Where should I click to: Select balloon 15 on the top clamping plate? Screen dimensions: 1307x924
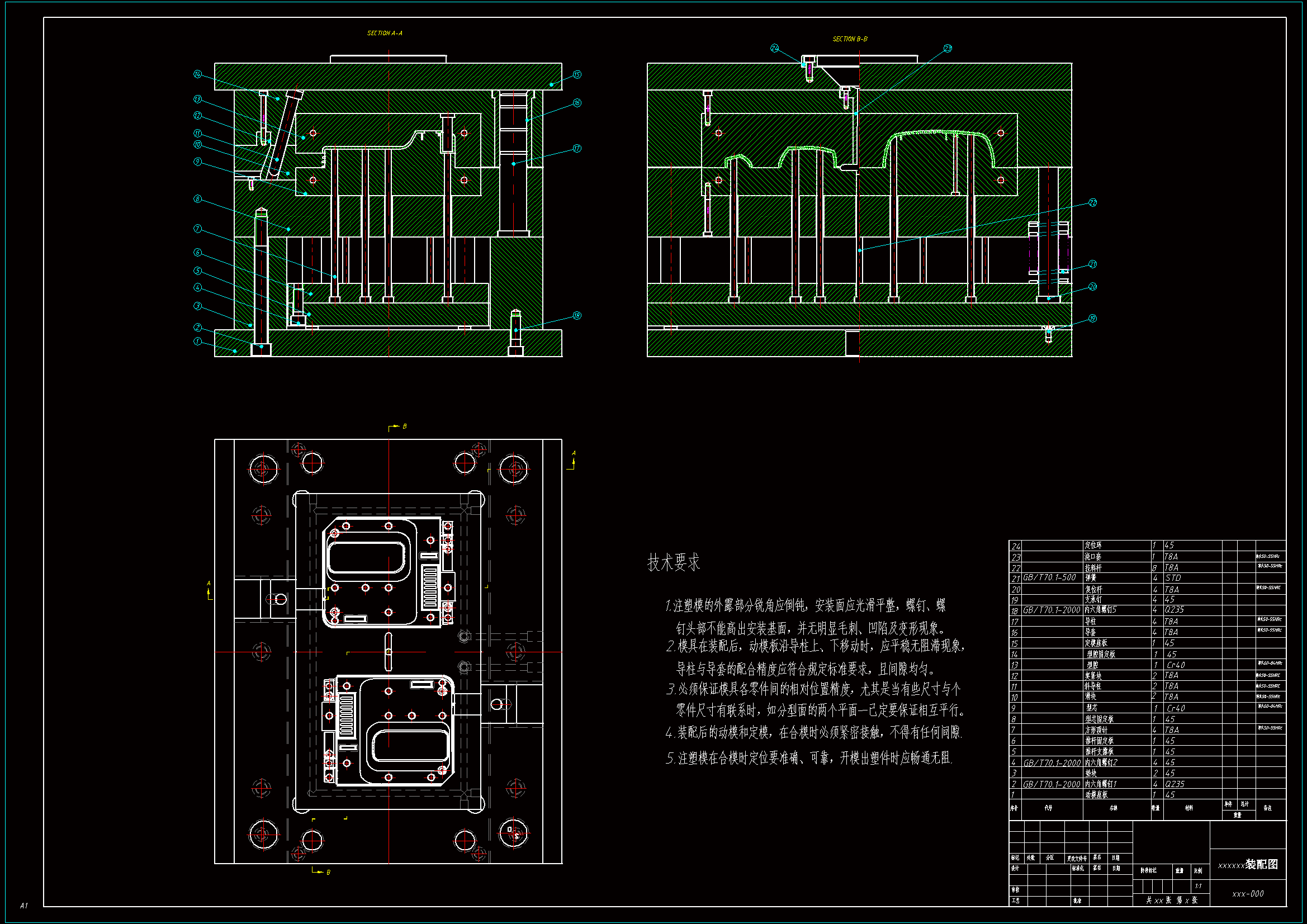point(577,74)
